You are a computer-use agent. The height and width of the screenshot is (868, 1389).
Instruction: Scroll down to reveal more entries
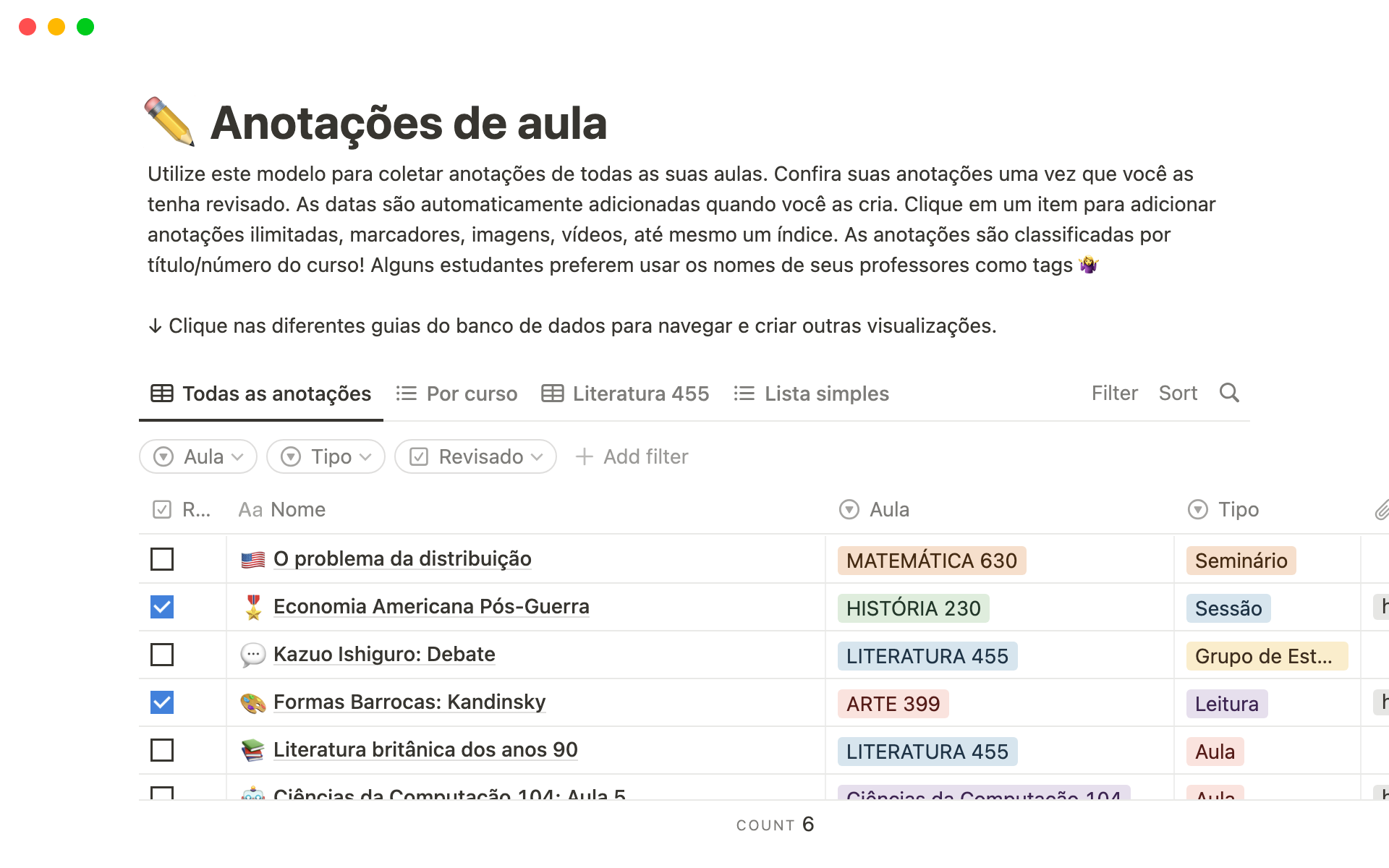click(694, 795)
